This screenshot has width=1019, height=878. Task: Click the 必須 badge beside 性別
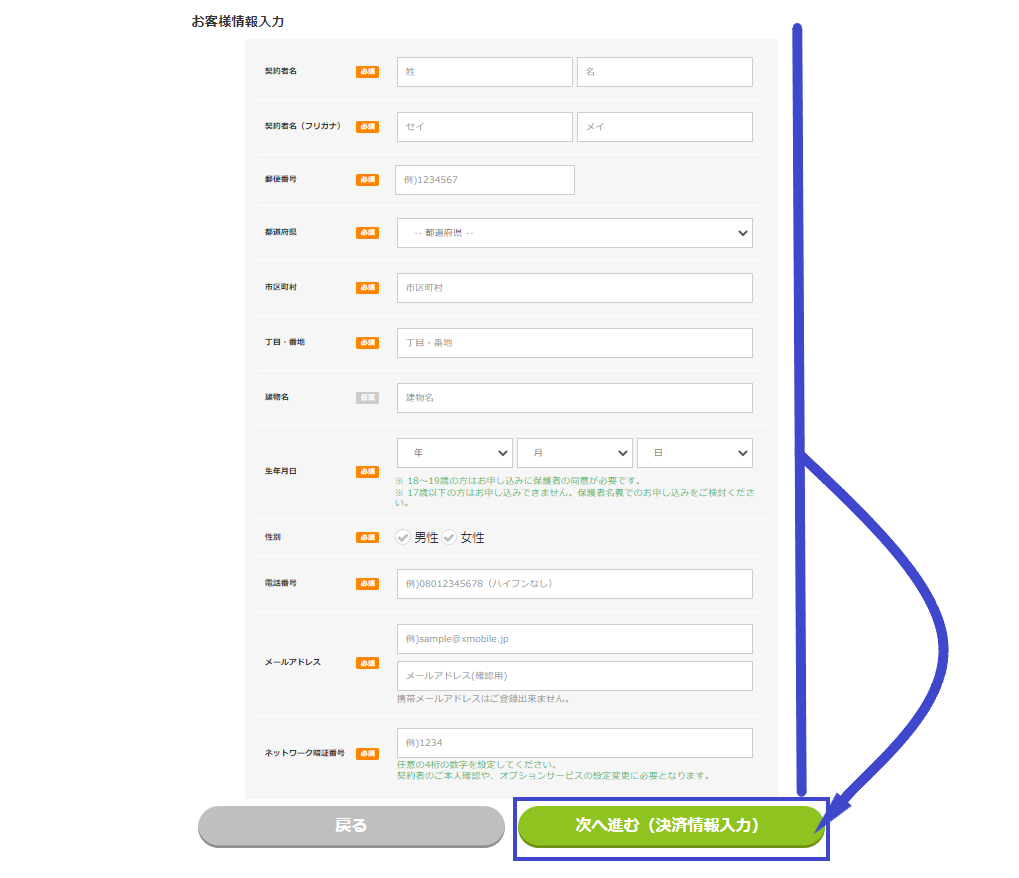click(x=367, y=537)
